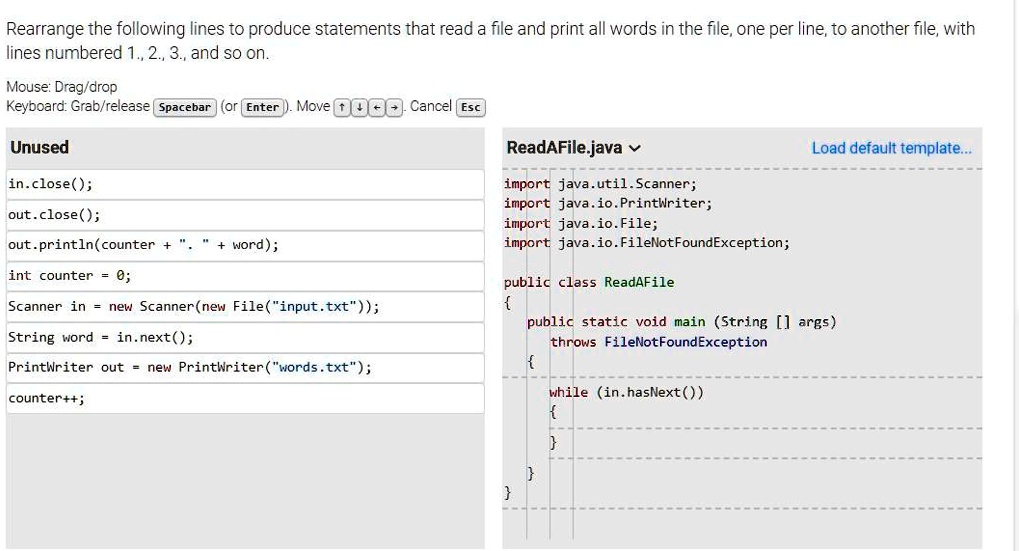
Task: Pick the int counter = 0; tile
Action: click(245, 276)
